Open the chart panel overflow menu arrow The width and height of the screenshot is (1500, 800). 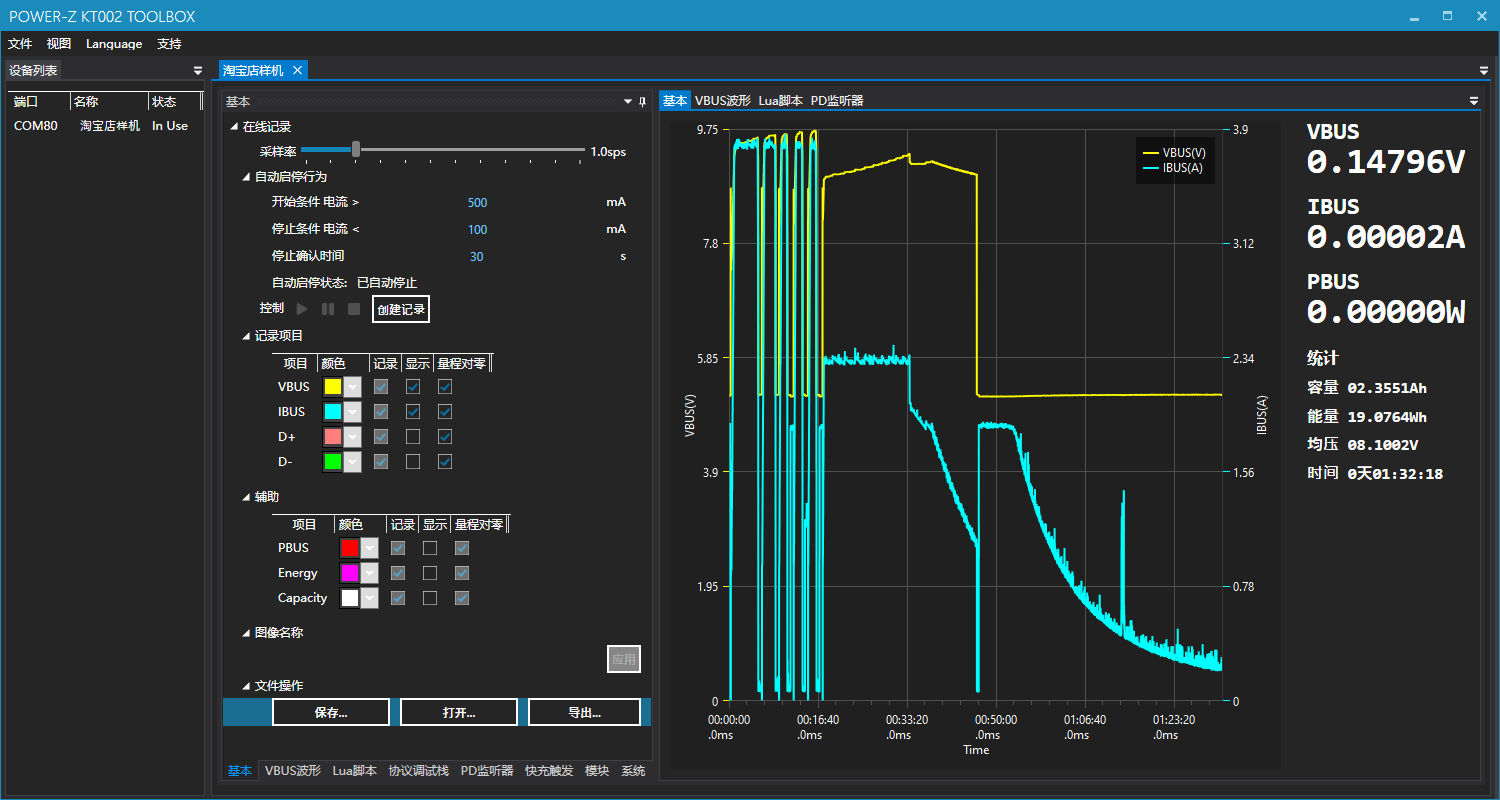pyautogui.click(x=1473, y=101)
